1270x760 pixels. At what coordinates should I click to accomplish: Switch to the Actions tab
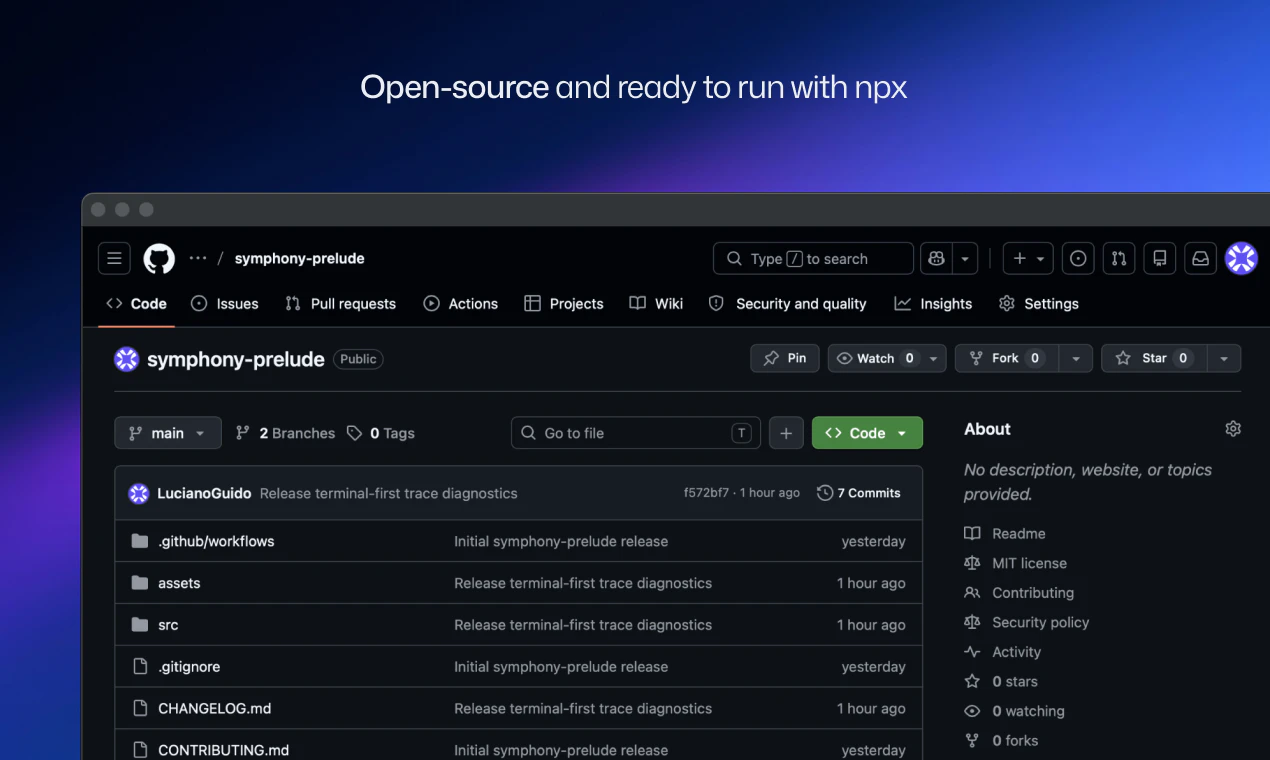(x=460, y=304)
